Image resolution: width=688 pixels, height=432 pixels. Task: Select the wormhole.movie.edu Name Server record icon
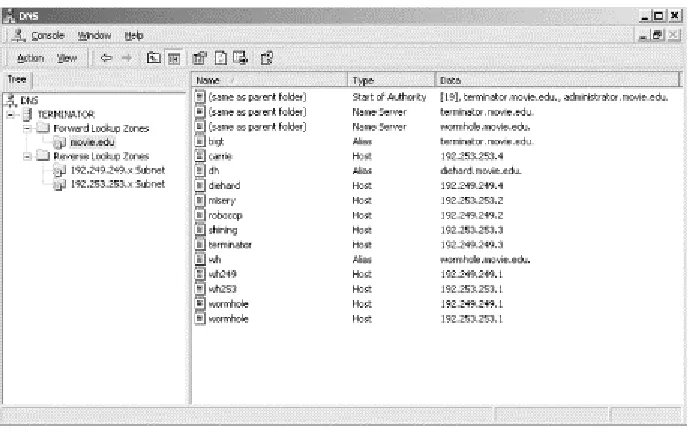pyautogui.click(x=200, y=127)
